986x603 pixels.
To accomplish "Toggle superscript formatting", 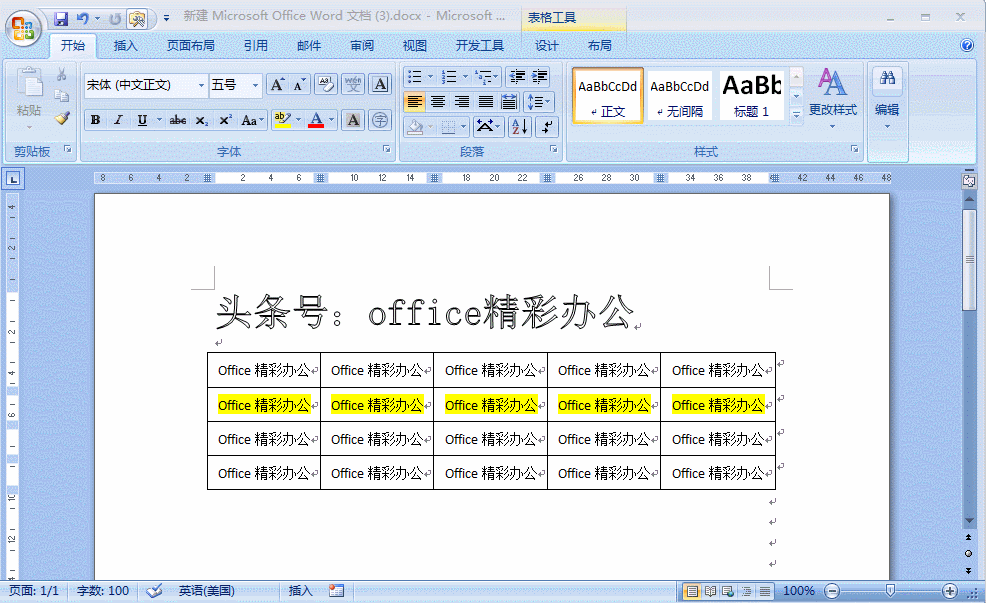I will point(225,120).
